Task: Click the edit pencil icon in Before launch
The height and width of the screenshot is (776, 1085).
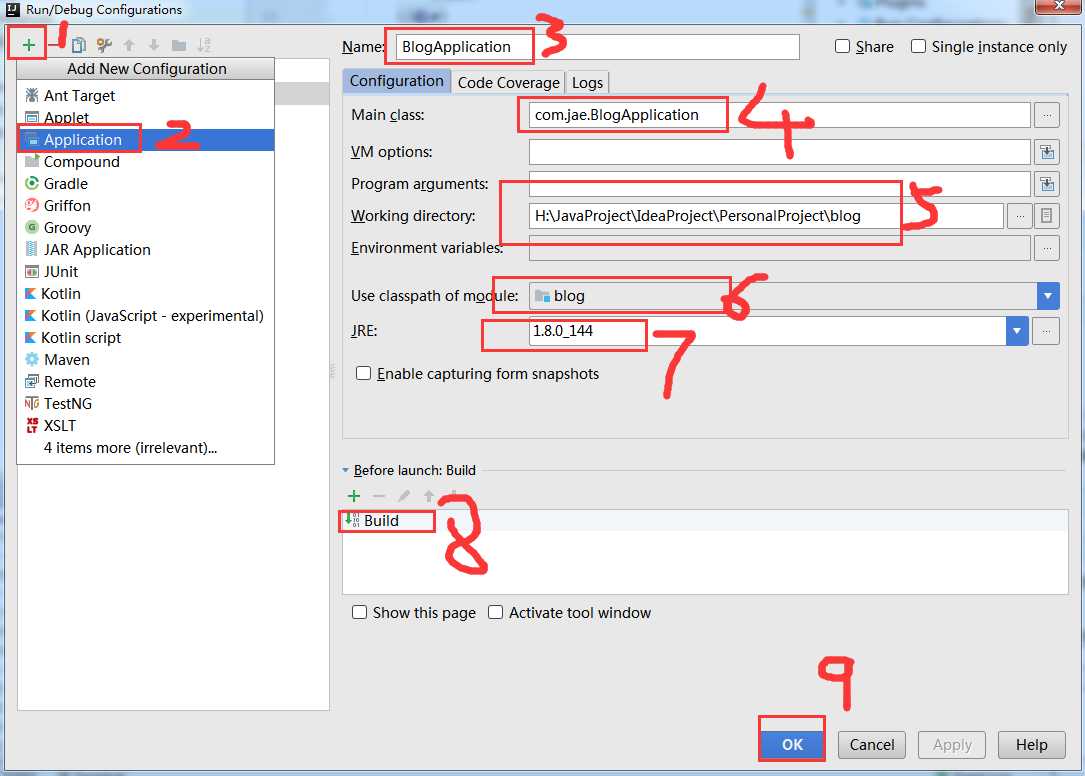Action: click(x=404, y=496)
